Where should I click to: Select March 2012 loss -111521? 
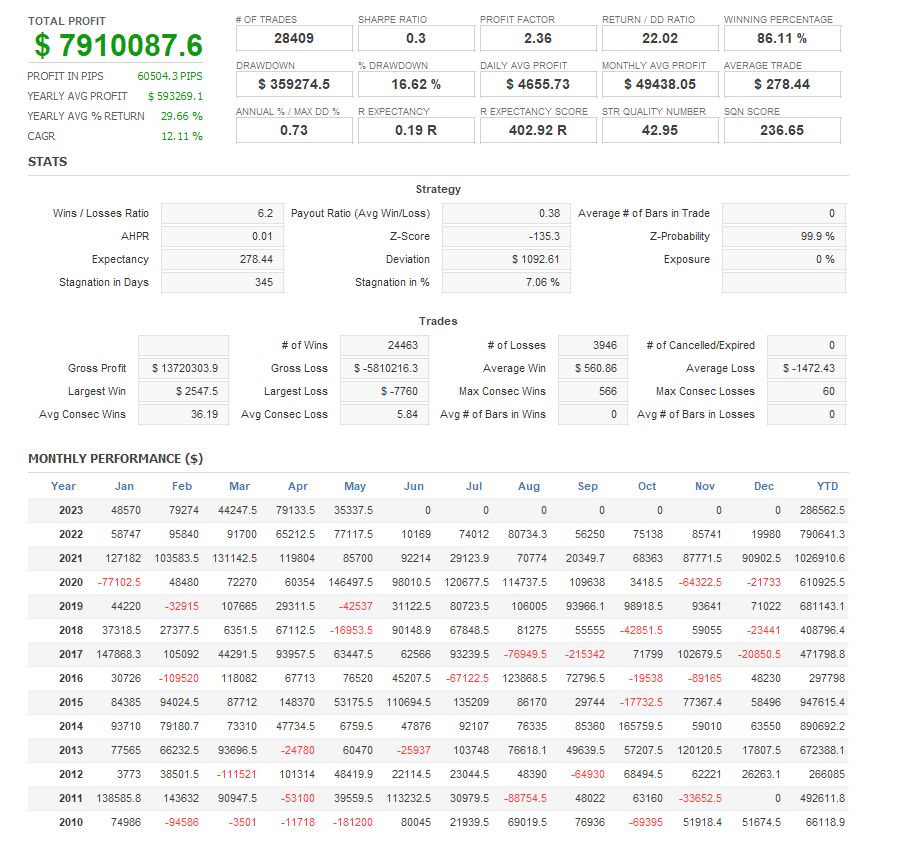[x=236, y=775]
